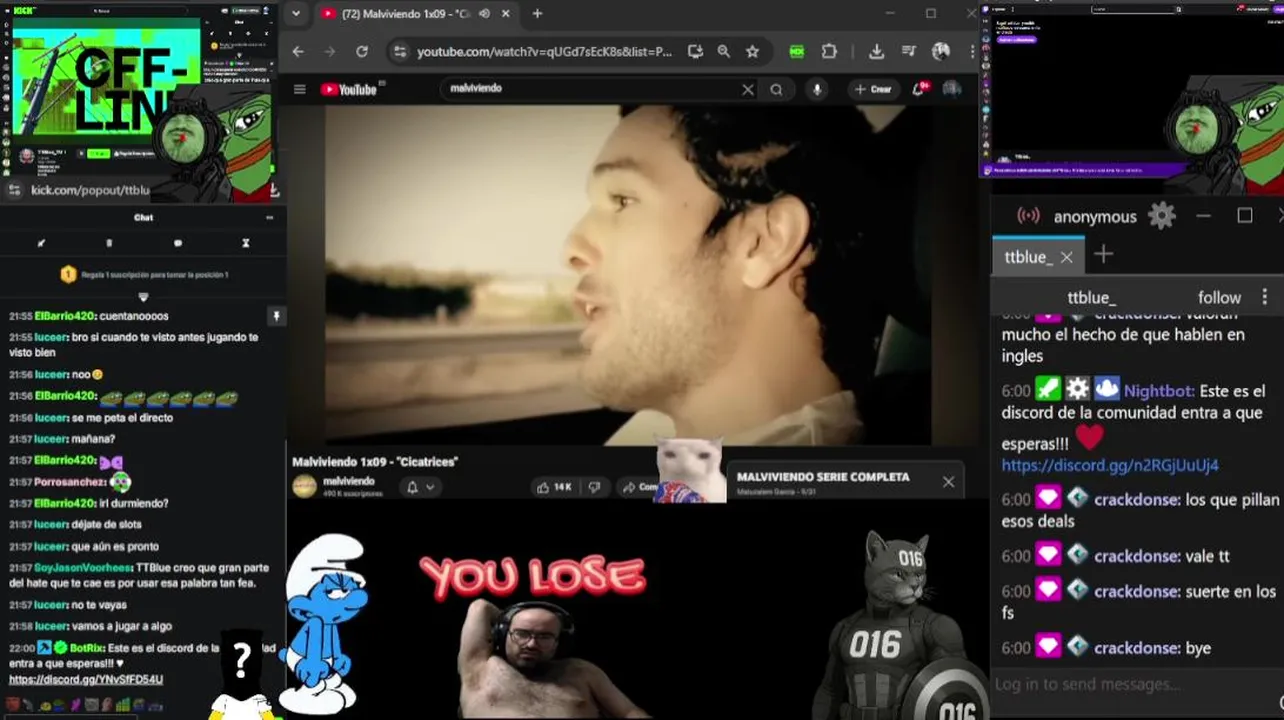Clear the YouTube search text

747,90
